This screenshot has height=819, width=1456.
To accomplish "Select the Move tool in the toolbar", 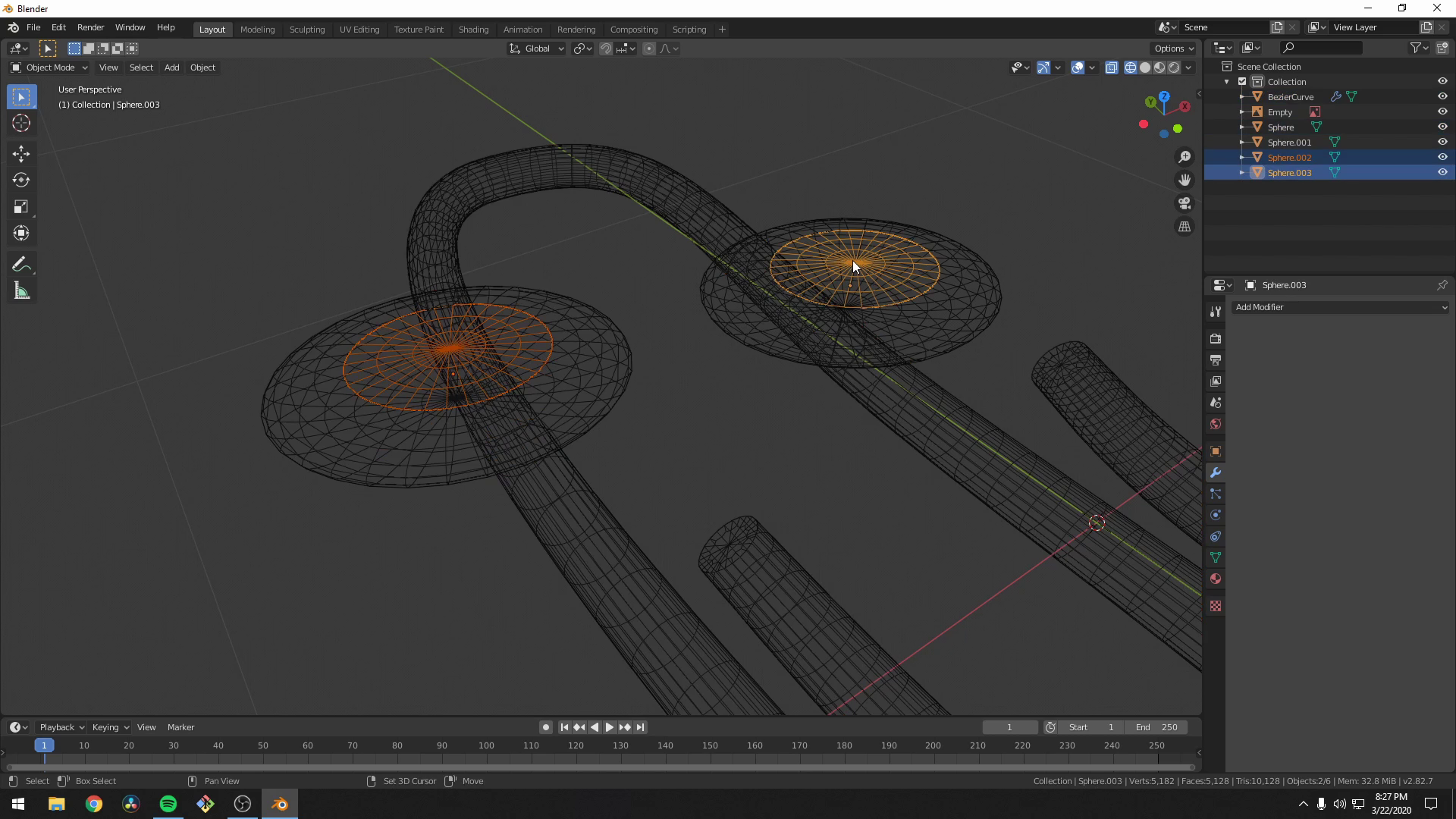I will pos(20,154).
